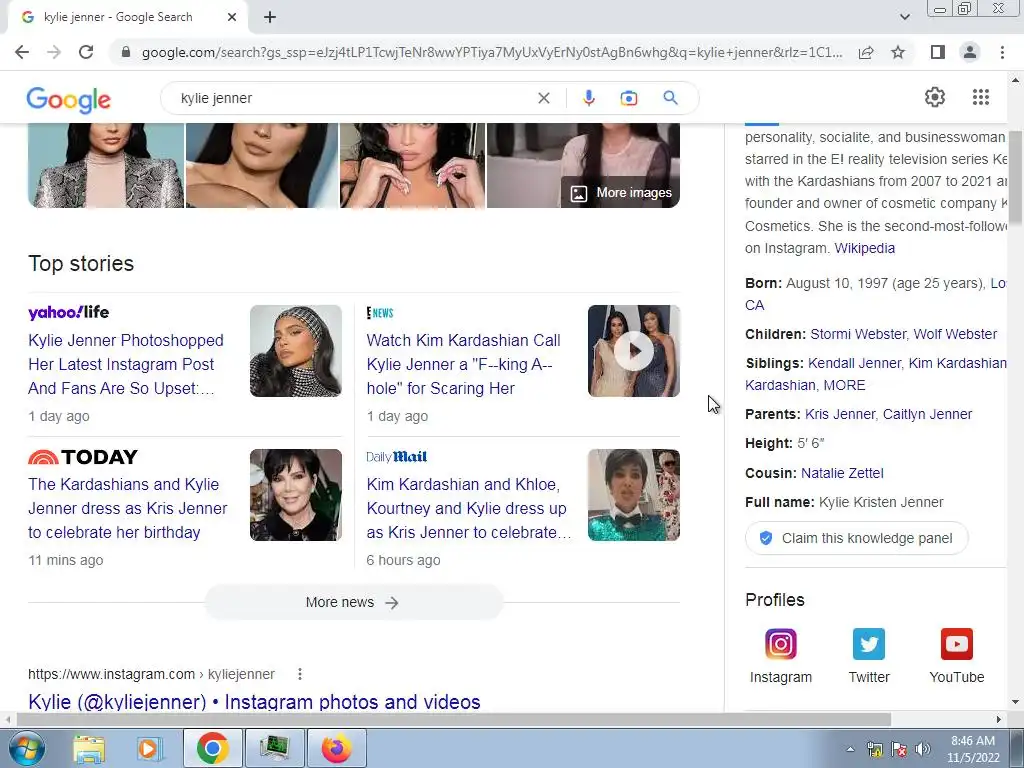Click Claim this knowledge panel

(856, 538)
